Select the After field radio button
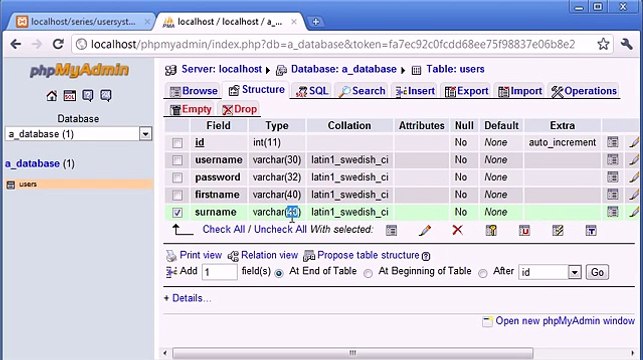The height and width of the screenshot is (360, 643). 483,273
